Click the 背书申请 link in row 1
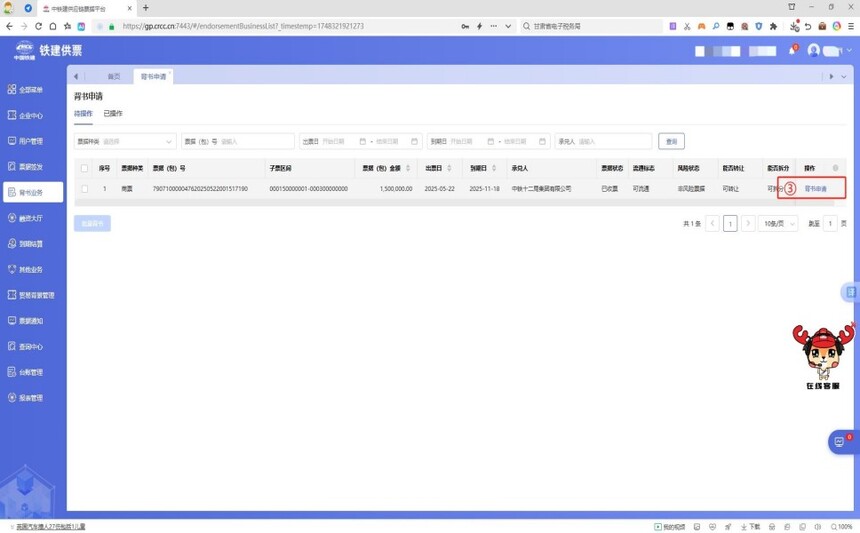Image resolution: width=860 pixels, height=533 pixels. 816,189
